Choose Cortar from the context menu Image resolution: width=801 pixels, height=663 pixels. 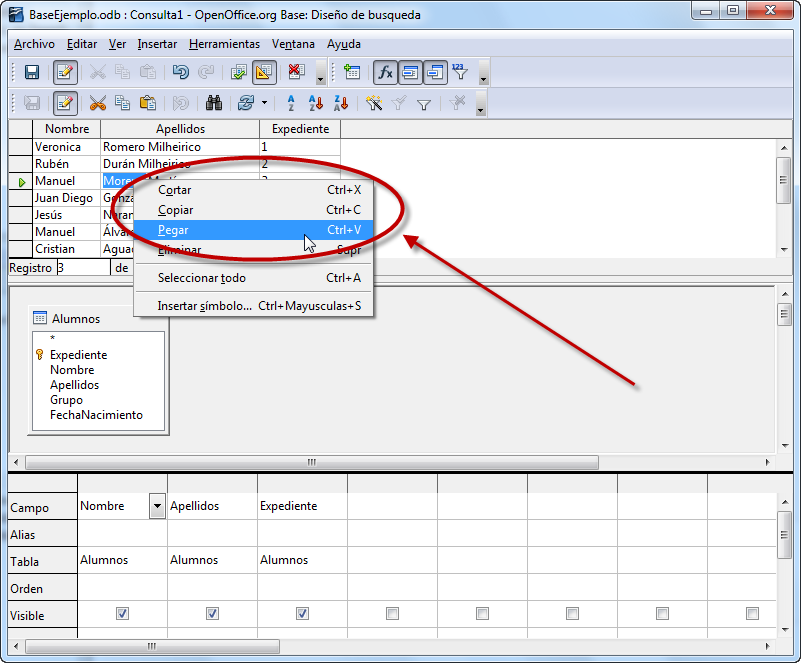(253, 190)
